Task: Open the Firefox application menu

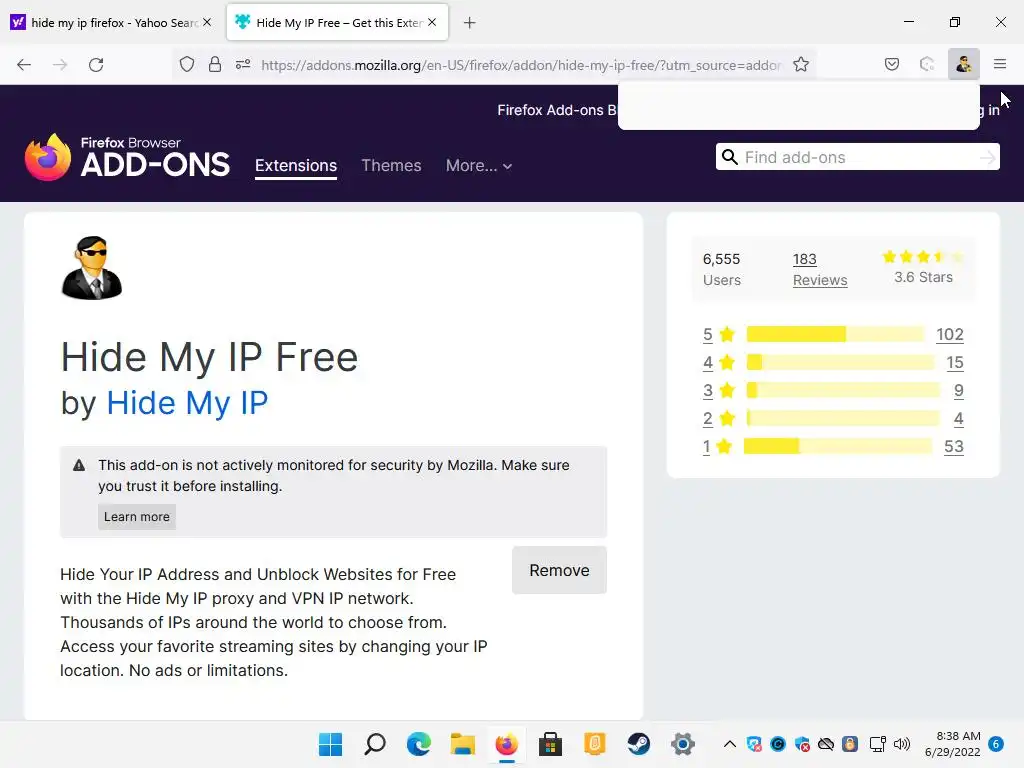Action: click(x=1000, y=64)
